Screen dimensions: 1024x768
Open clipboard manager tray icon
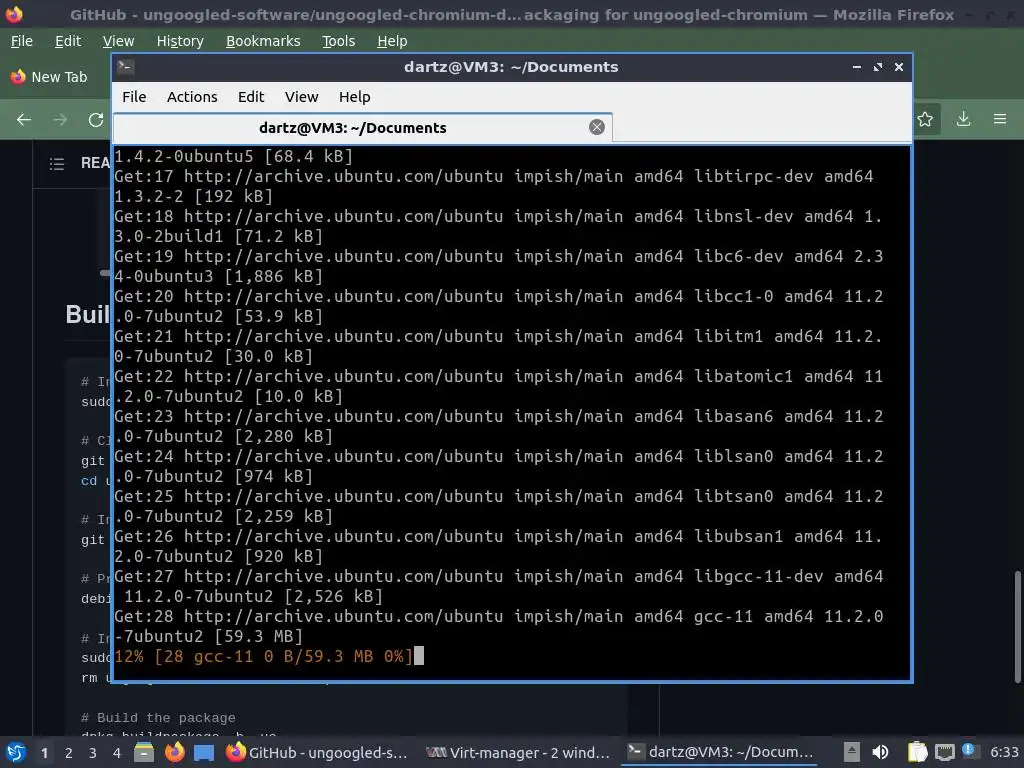click(x=917, y=752)
